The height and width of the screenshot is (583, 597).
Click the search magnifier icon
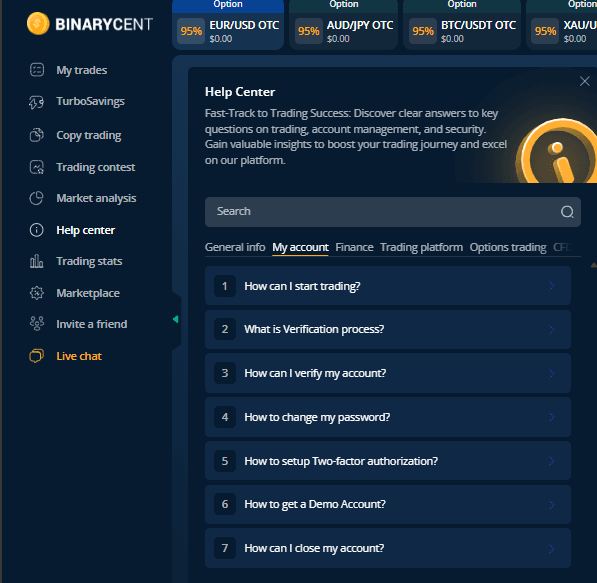coord(567,212)
